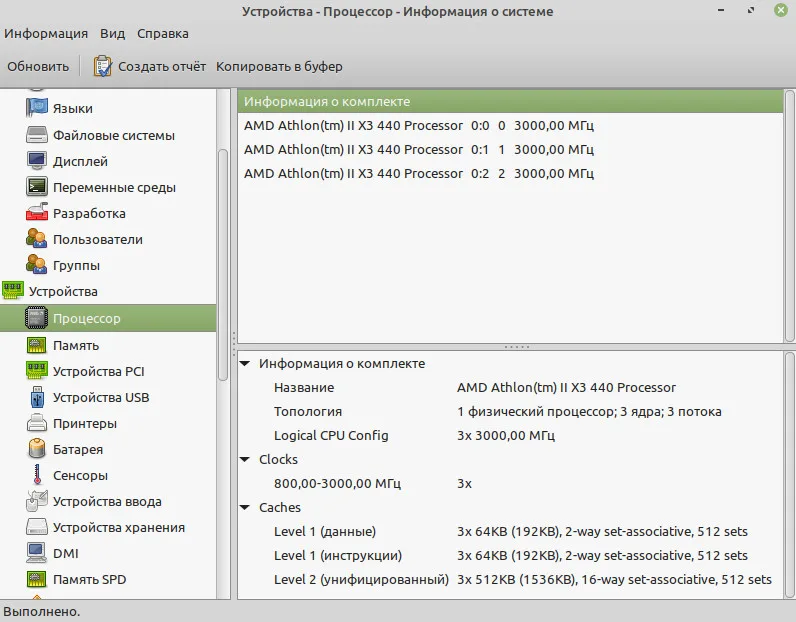
Task: Click the Level 1 (данные) cache row
Action: [510, 531]
